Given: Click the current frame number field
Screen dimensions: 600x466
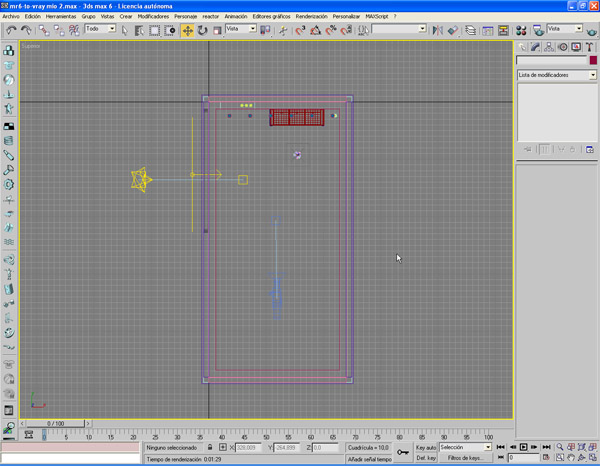Looking at the screenshot, I should pos(524,458).
